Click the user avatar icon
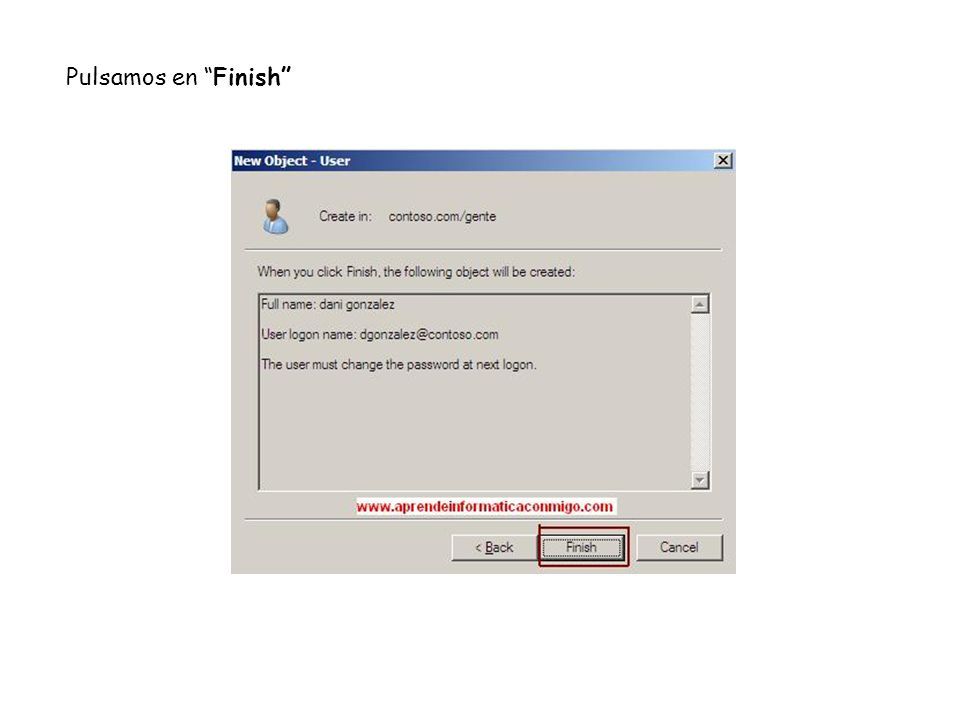This screenshot has width=960, height=720. [275, 216]
